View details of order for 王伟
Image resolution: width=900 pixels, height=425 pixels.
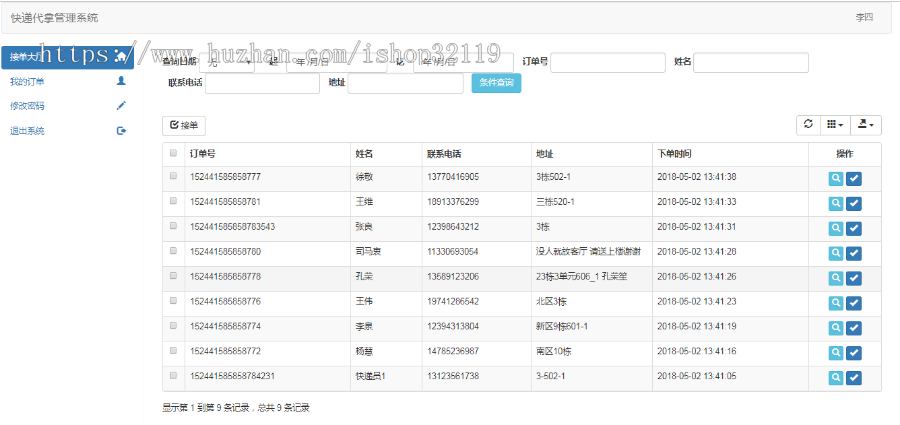pyautogui.click(x=836, y=303)
